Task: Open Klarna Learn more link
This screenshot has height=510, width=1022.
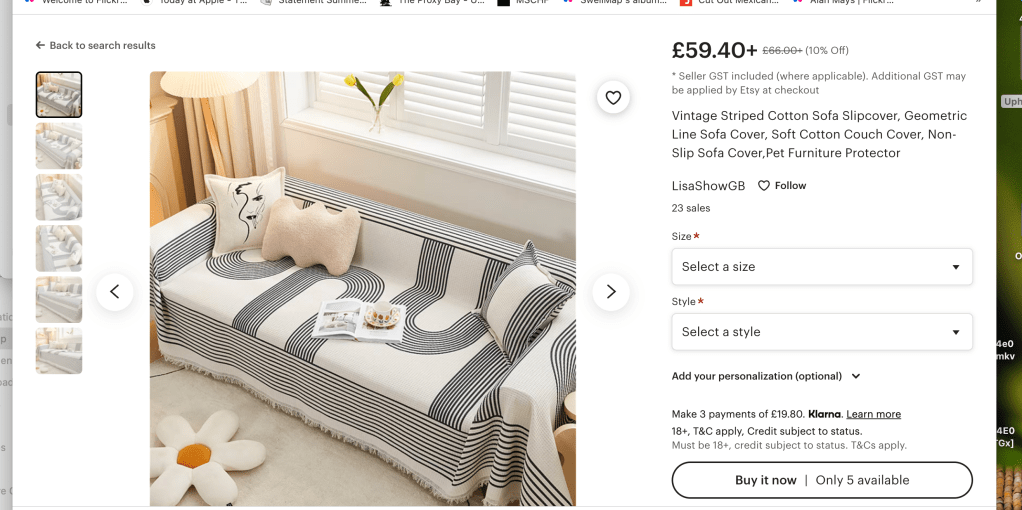Action: 873,414
